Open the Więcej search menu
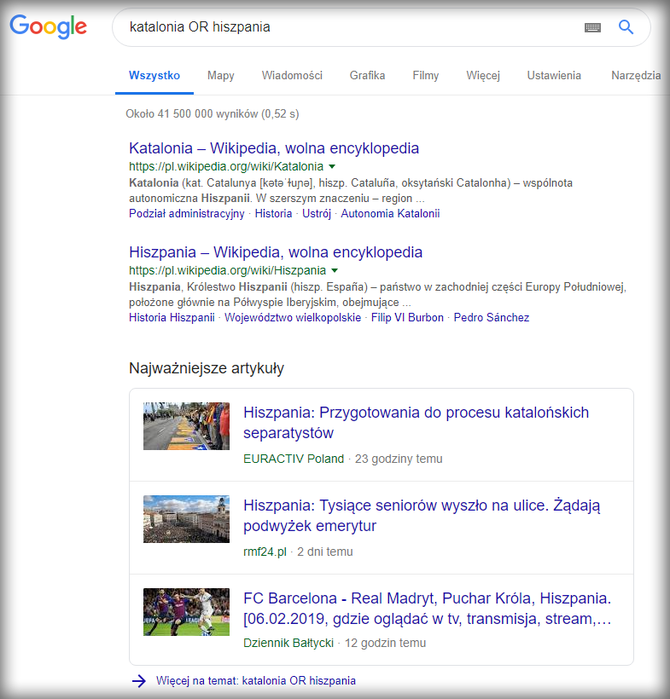Viewport: 670px width, 699px height. 483,75
